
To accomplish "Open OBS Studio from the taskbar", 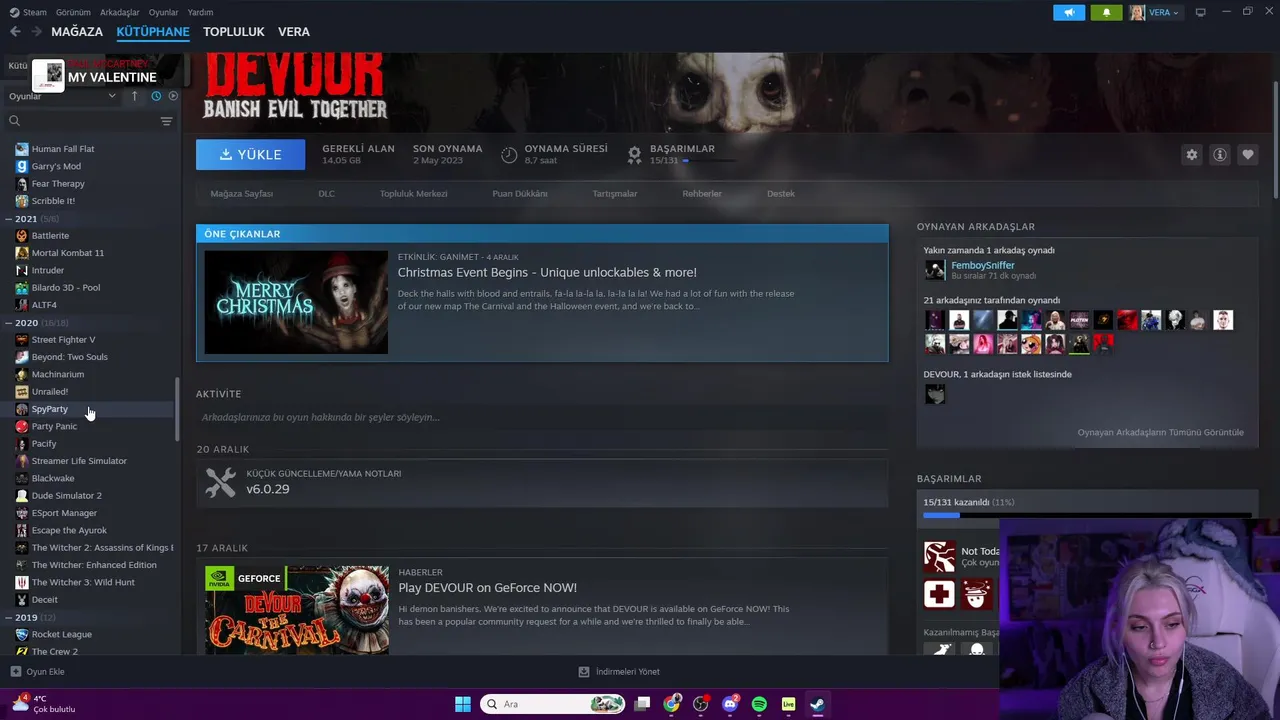I will (x=700, y=704).
